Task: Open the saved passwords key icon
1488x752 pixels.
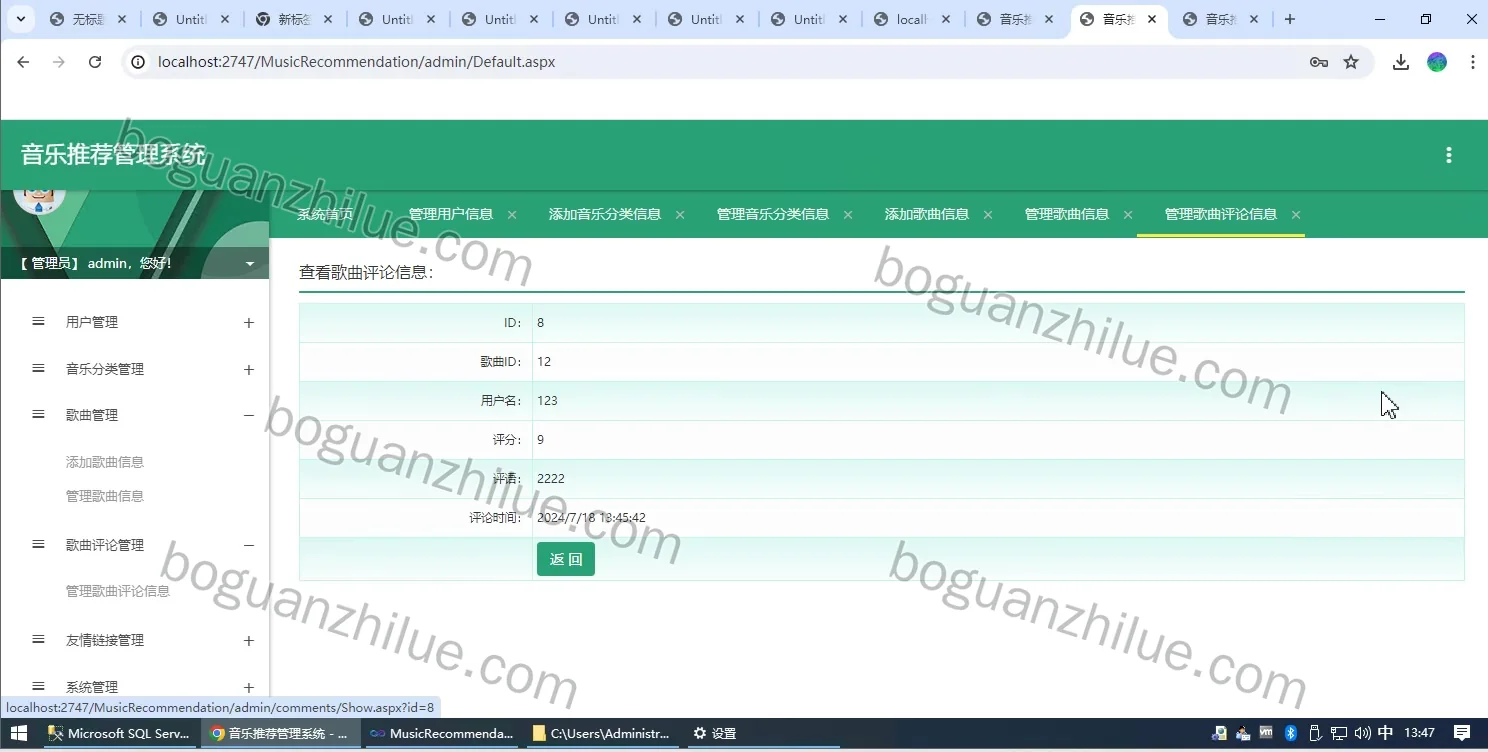Action: (1319, 62)
